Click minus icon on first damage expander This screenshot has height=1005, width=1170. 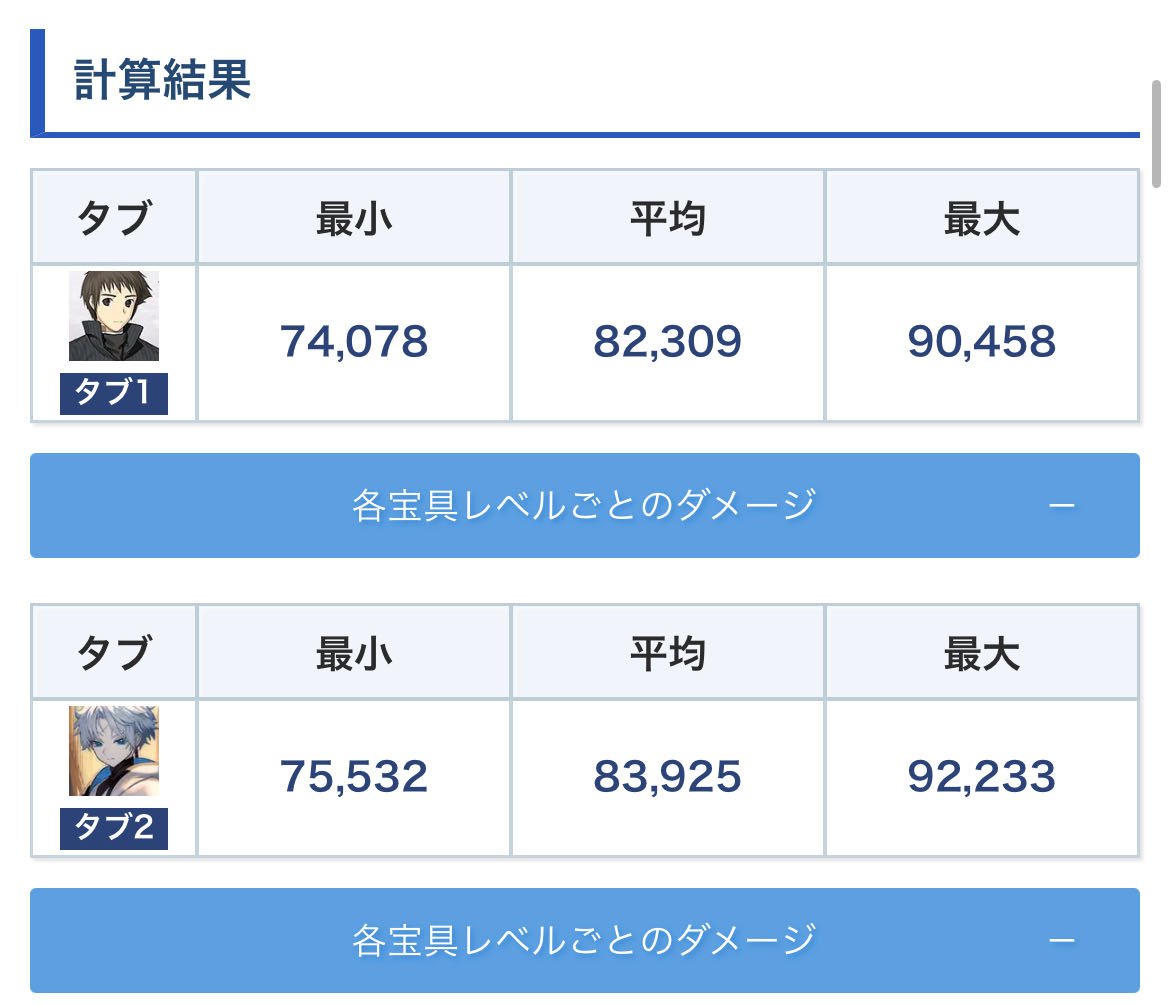coord(1061,506)
